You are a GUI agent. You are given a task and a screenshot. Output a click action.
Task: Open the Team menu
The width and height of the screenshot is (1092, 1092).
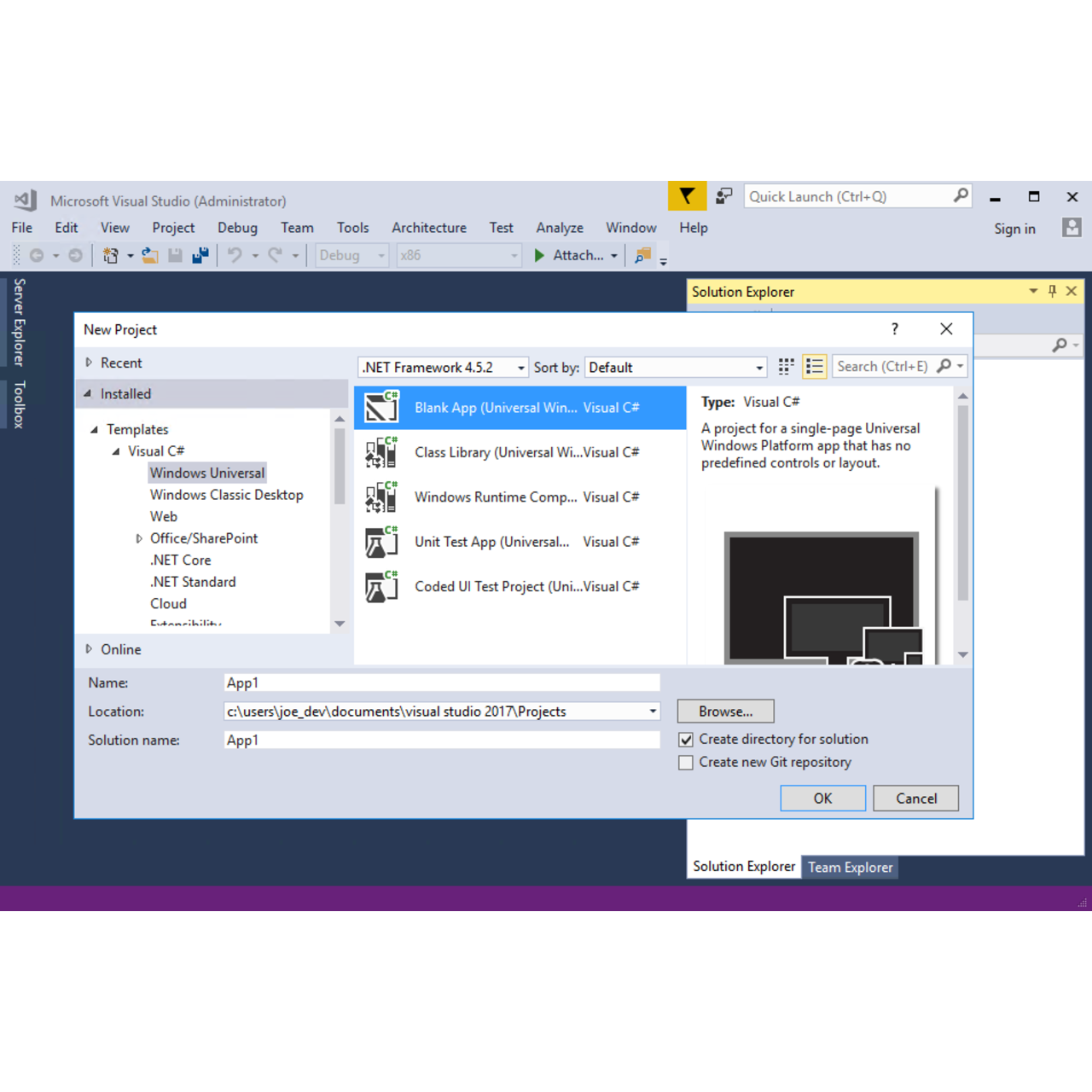pos(297,228)
